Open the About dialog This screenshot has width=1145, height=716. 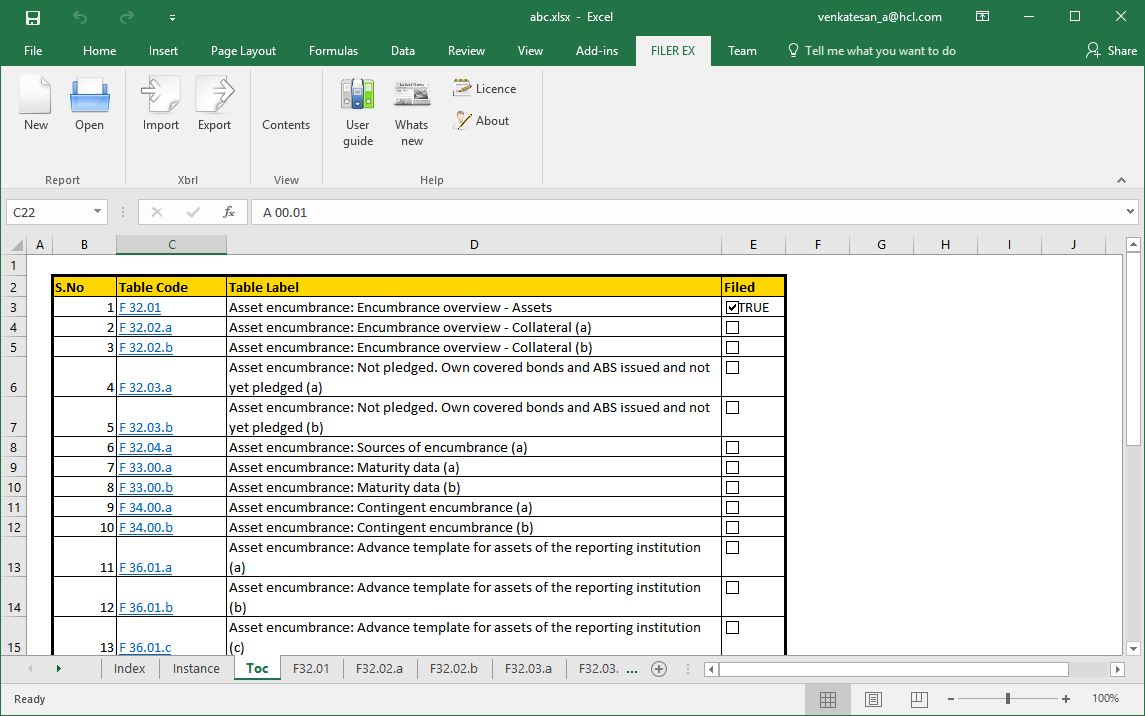tap(481, 120)
